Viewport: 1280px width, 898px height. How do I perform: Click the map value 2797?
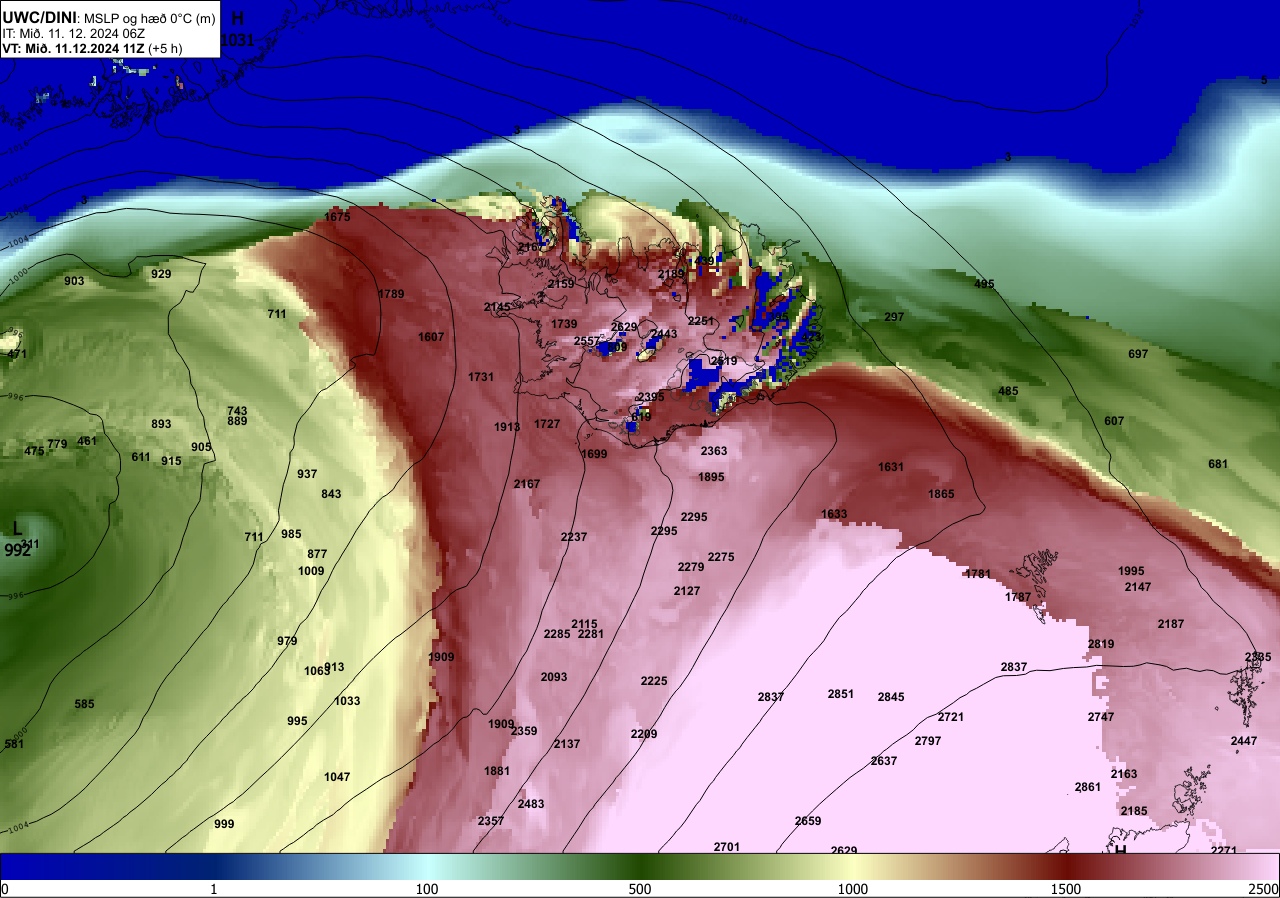tap(928, 741)
